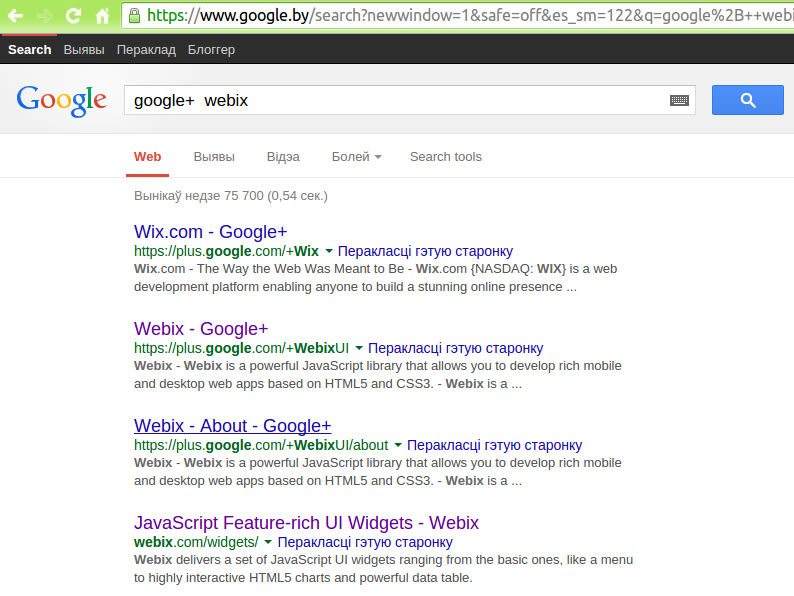Click the https://plus.google.com/+WebixUI/about URL text

(x=261, y=445)
